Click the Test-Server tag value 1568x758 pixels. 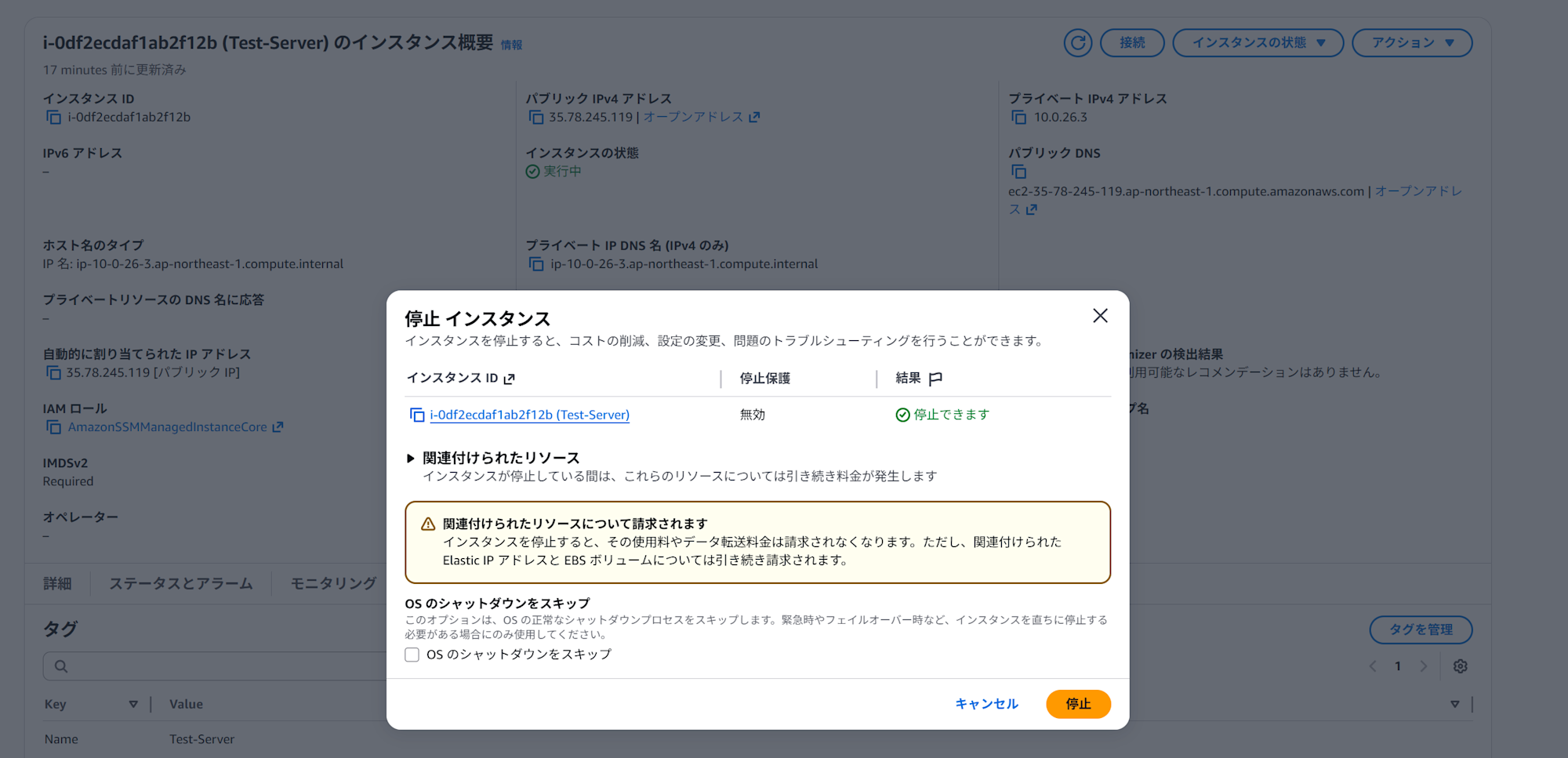pyautogui.click(x=201, y=739)
